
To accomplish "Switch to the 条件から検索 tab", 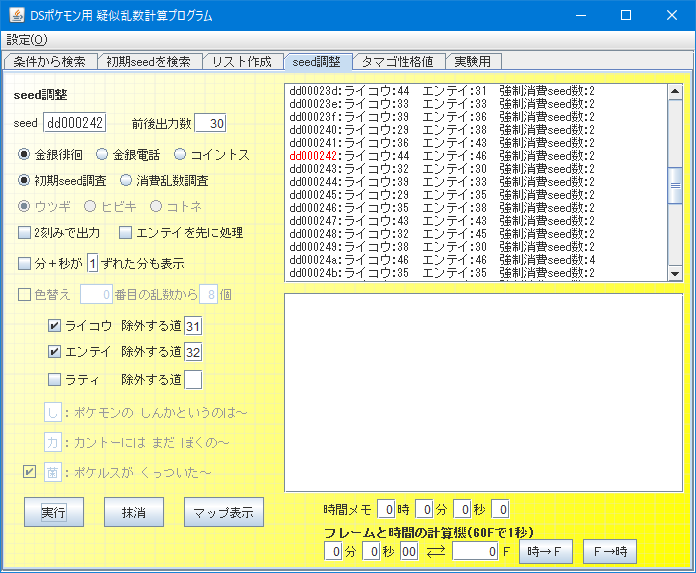I will pos(50,61).
